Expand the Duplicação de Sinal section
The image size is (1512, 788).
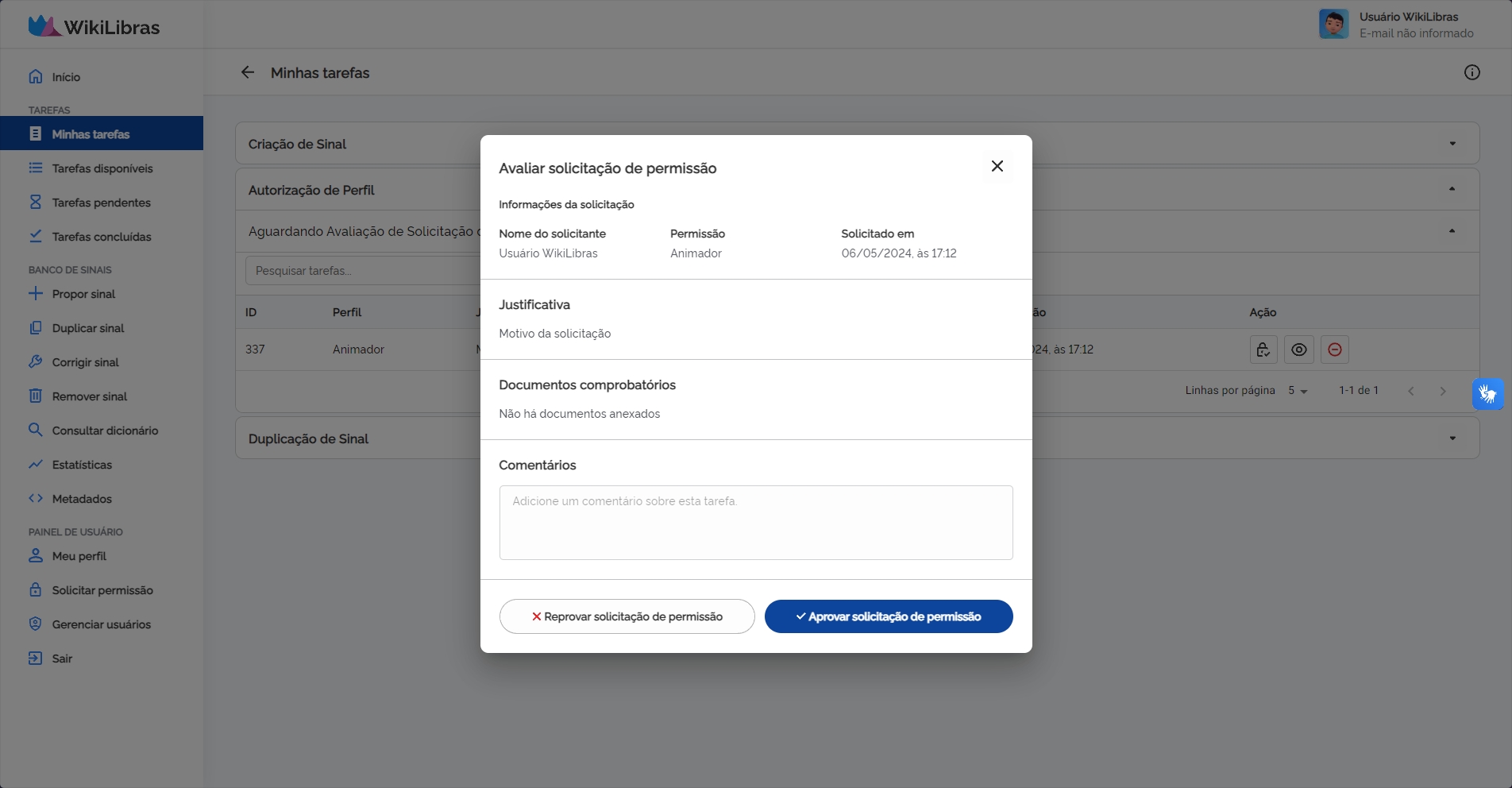click(1452, 438)
